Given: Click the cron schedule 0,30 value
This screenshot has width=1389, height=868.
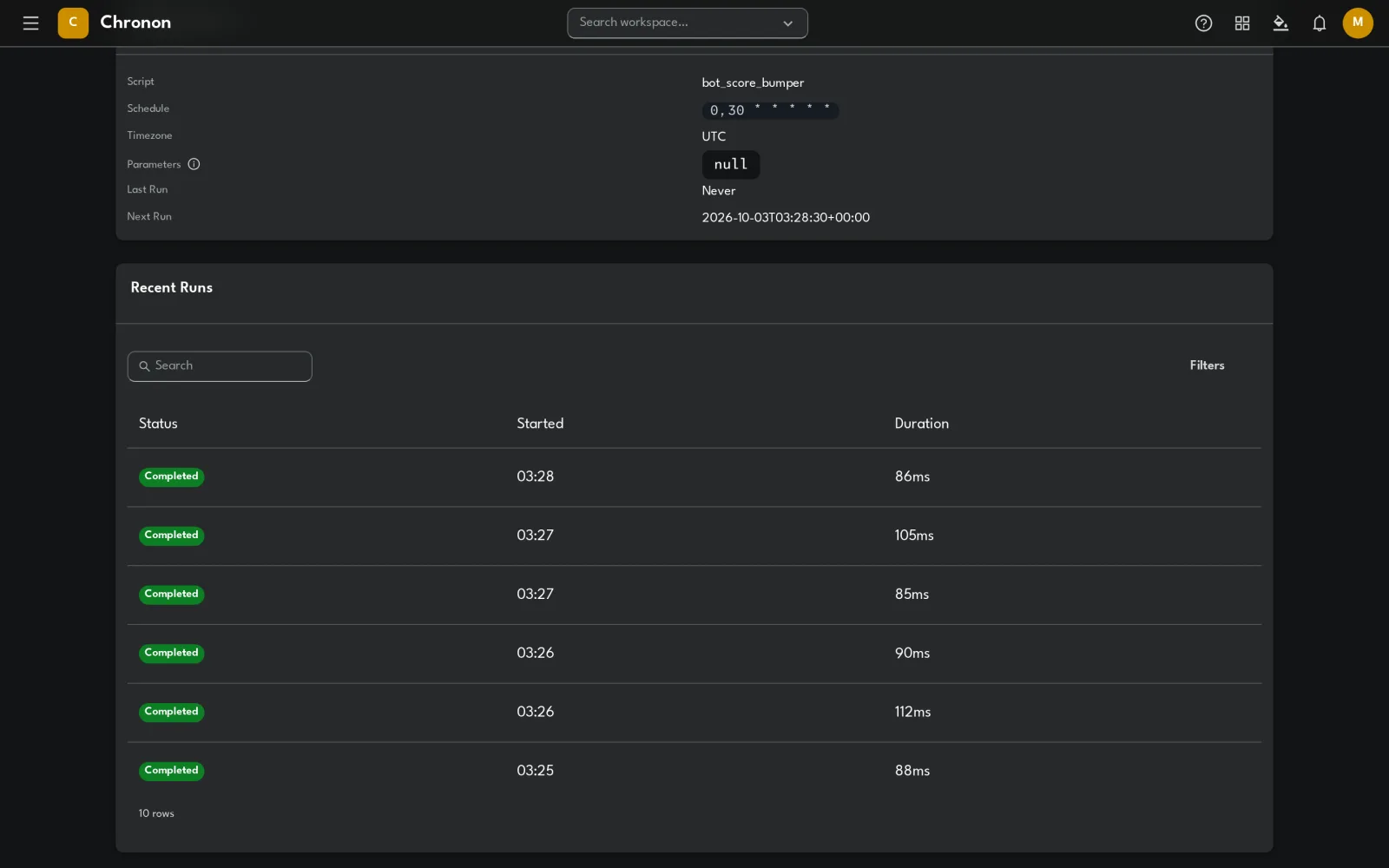Looking at the screenshot, I should click(770, 110).
